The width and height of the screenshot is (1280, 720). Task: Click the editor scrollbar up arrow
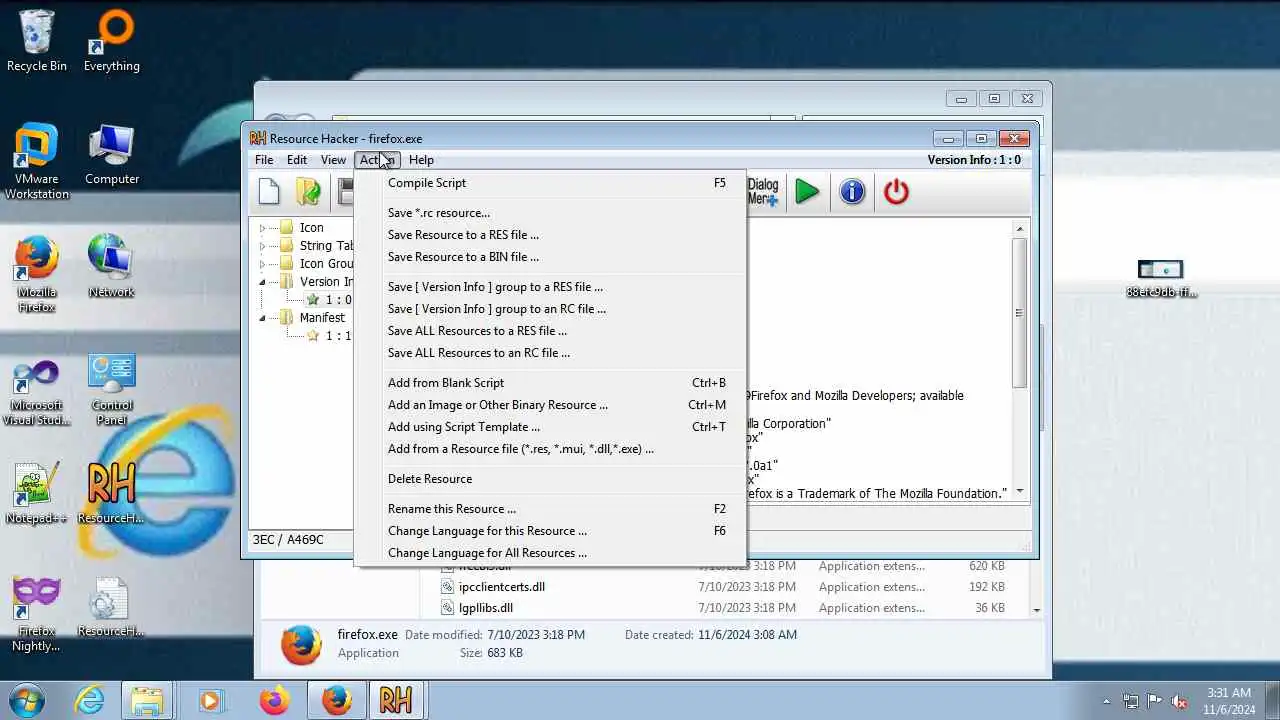1020,229
